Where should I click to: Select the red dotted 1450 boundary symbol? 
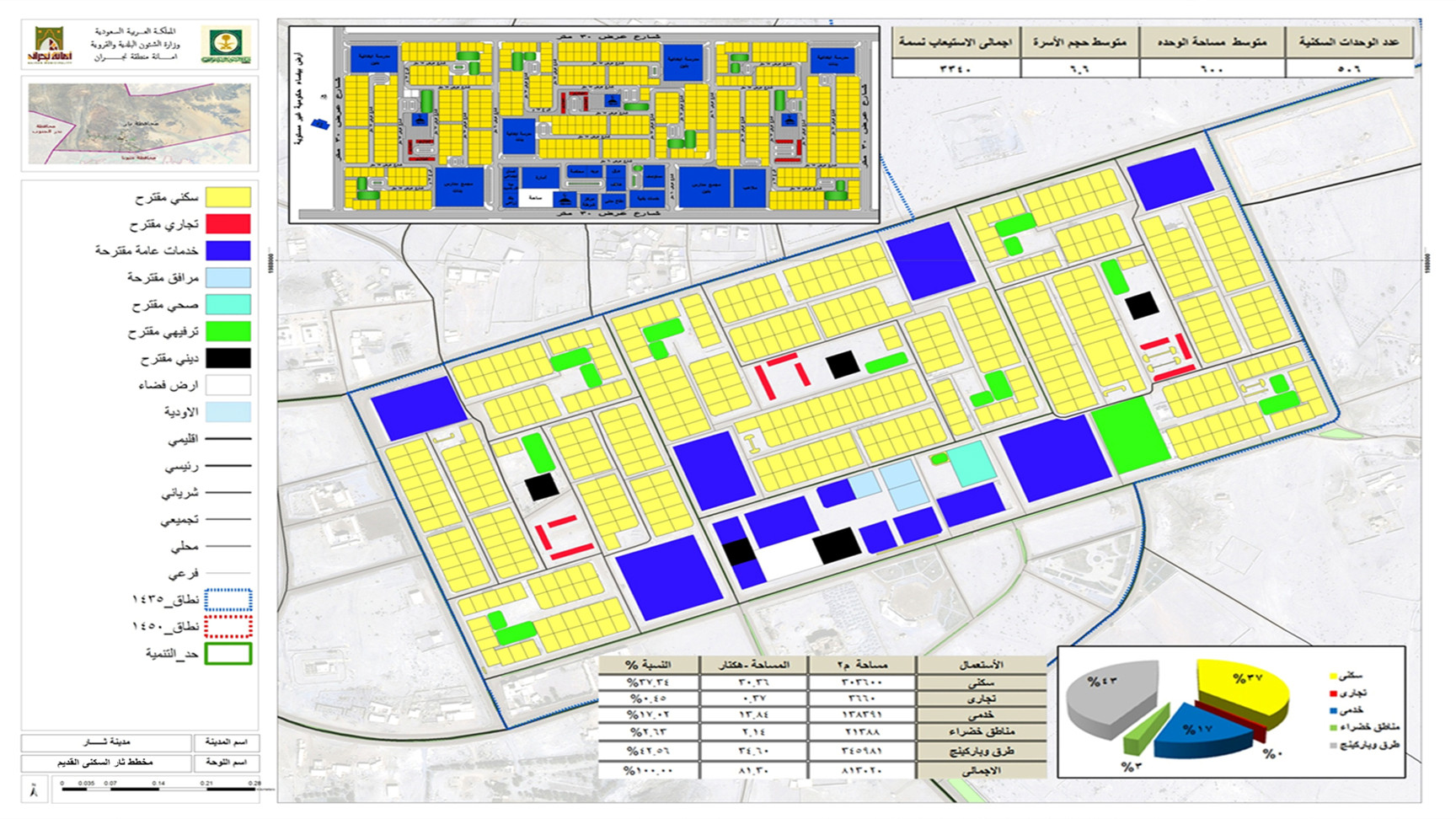(227, 627)
